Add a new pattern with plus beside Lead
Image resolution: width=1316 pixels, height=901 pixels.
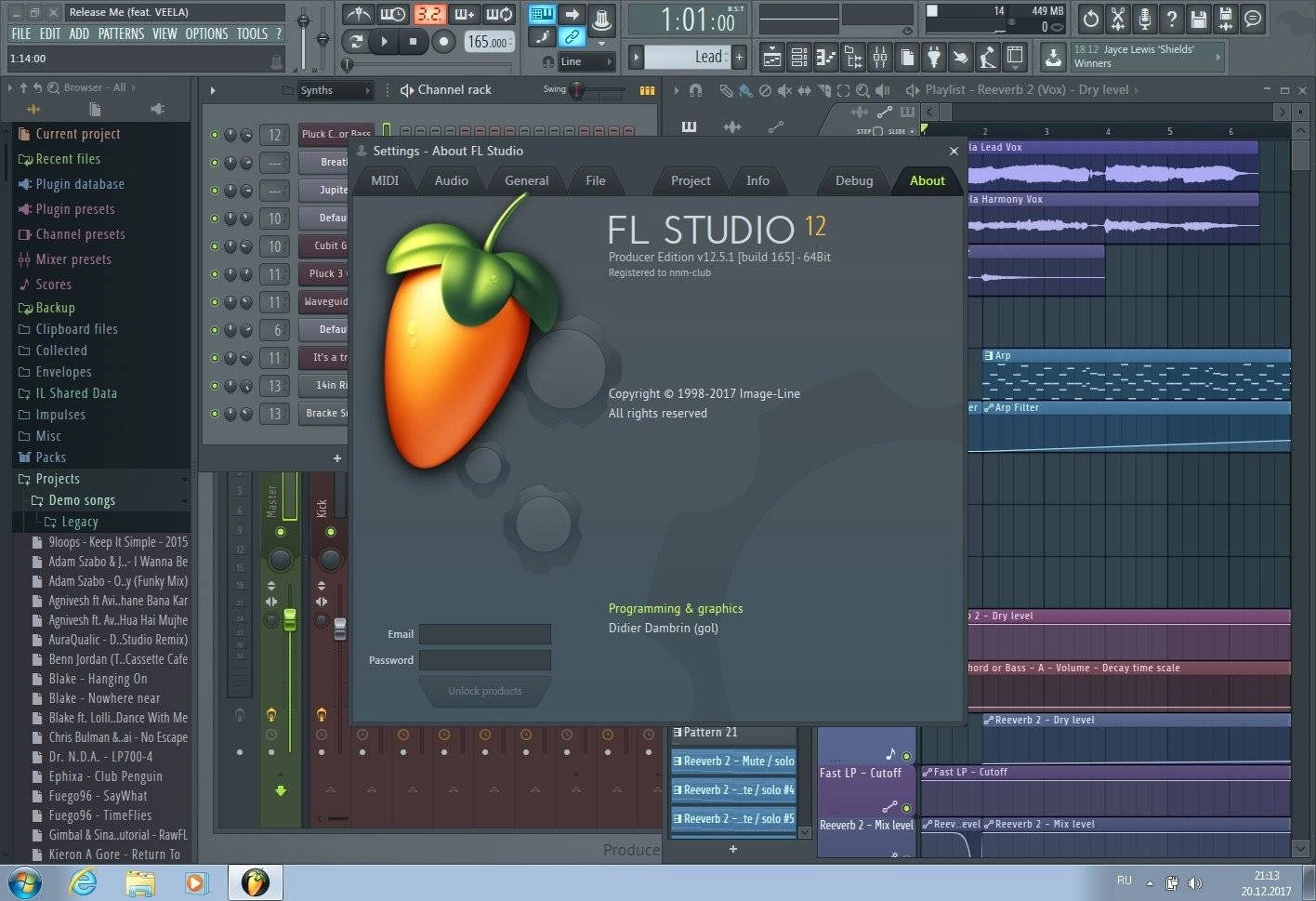point(739,58)
